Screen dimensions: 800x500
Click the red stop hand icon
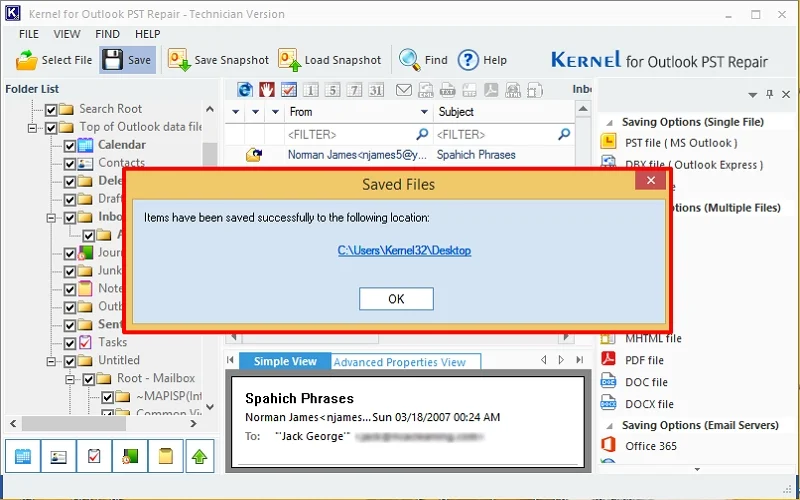267,90
